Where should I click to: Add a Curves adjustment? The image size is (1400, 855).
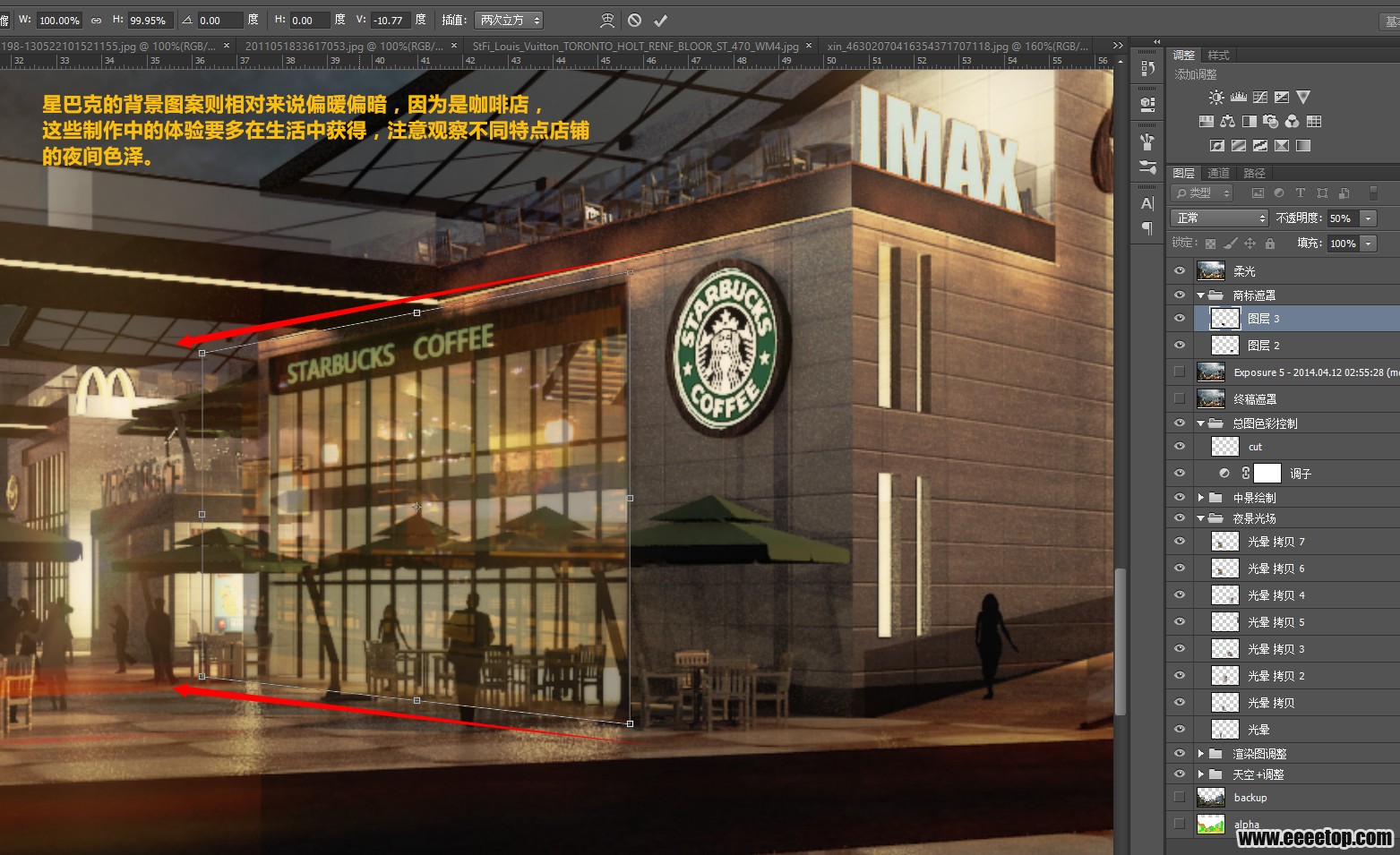tap(1260, 97)
